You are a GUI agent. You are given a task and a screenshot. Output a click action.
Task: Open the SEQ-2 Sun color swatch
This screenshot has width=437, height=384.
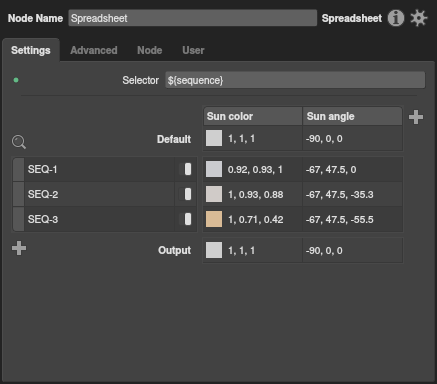tap(214, 194)
